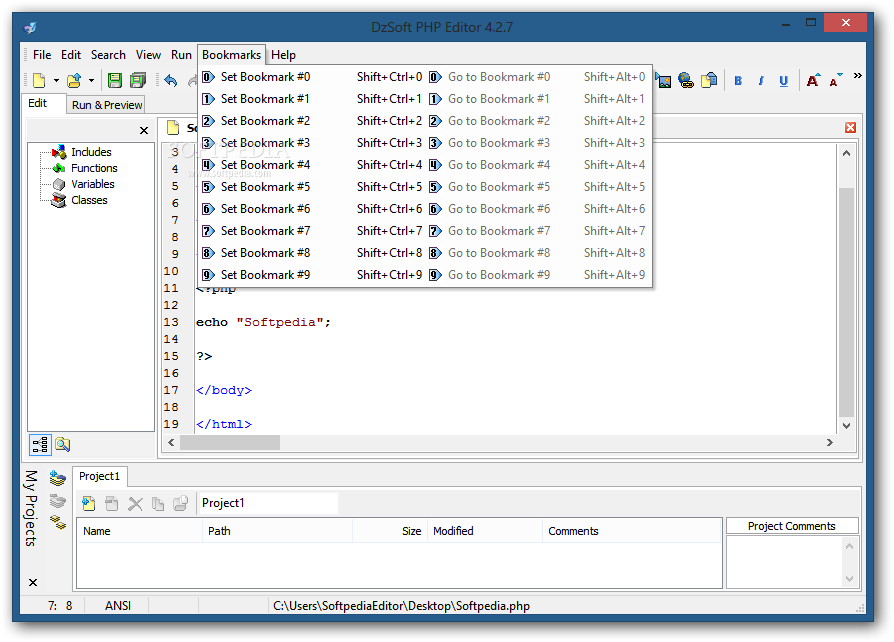Image resolution: width=894 pixels, height=642 pixels.
Task: Click the Decrease font size icon
Action: 835,80
